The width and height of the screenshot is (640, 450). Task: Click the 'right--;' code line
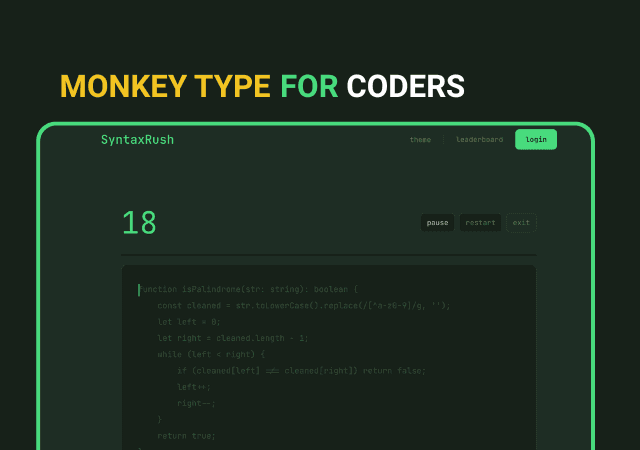click(x=196, y=403)
